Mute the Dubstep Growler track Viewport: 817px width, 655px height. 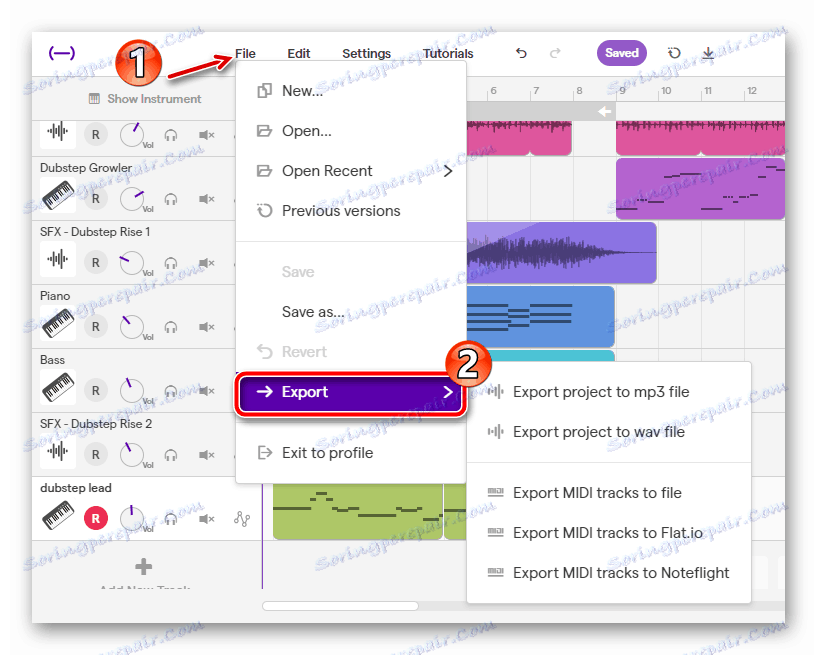click(x=206, y=199)
